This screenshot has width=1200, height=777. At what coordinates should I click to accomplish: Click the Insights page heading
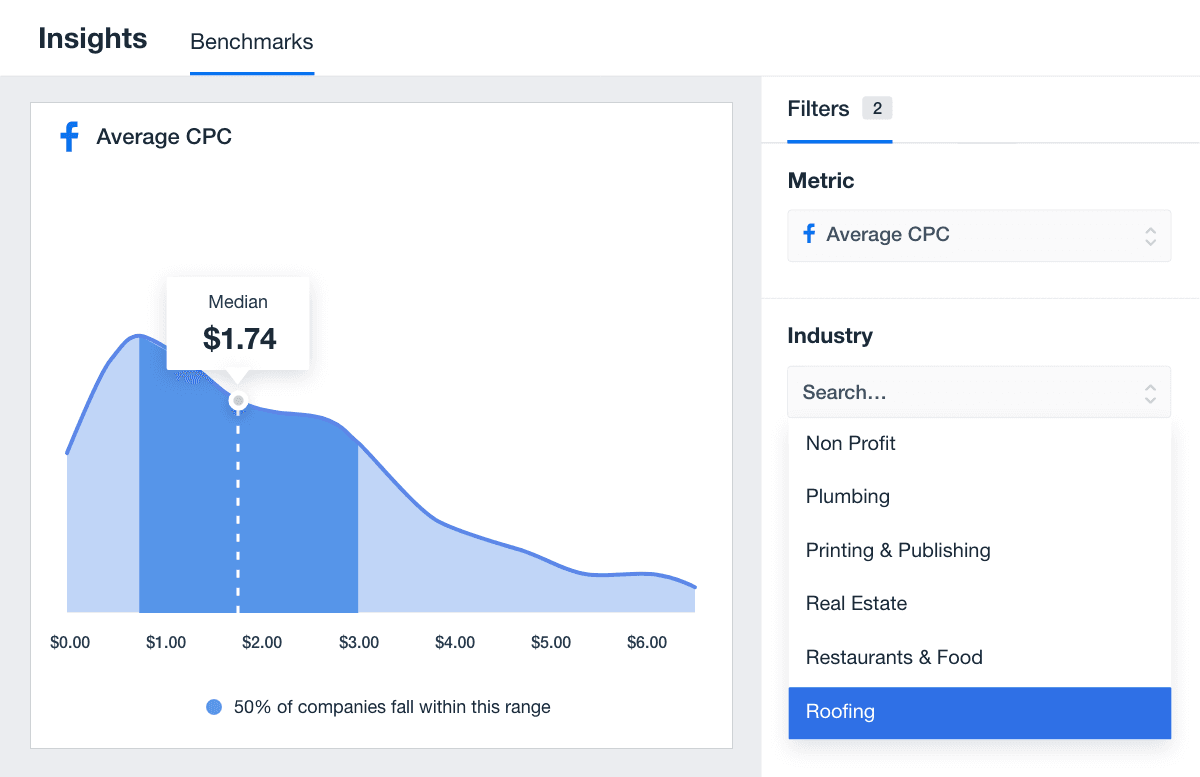pyautogui.click(x=93, y=39)
